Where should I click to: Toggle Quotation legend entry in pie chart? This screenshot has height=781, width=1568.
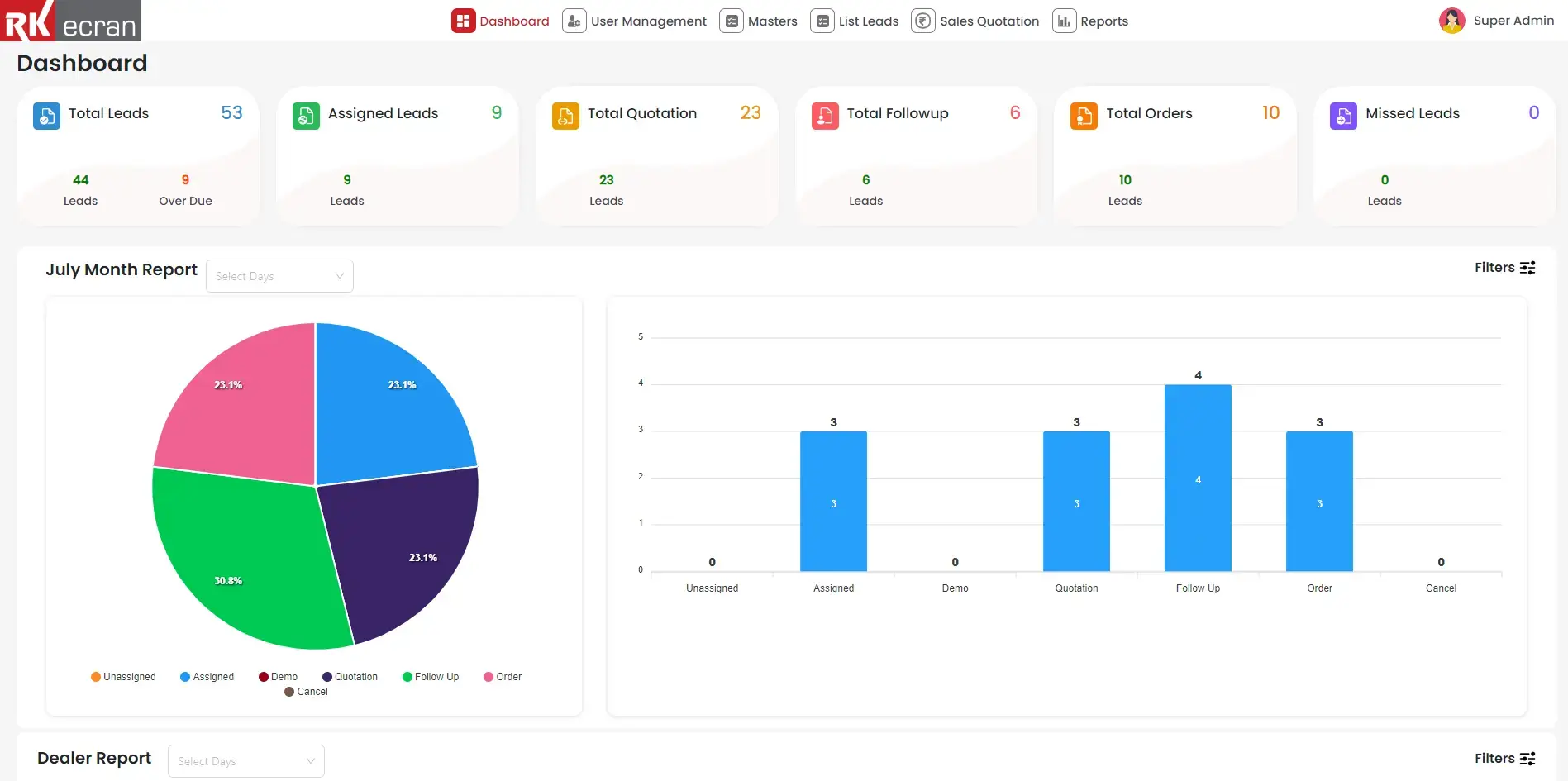[x=350, y=677]
